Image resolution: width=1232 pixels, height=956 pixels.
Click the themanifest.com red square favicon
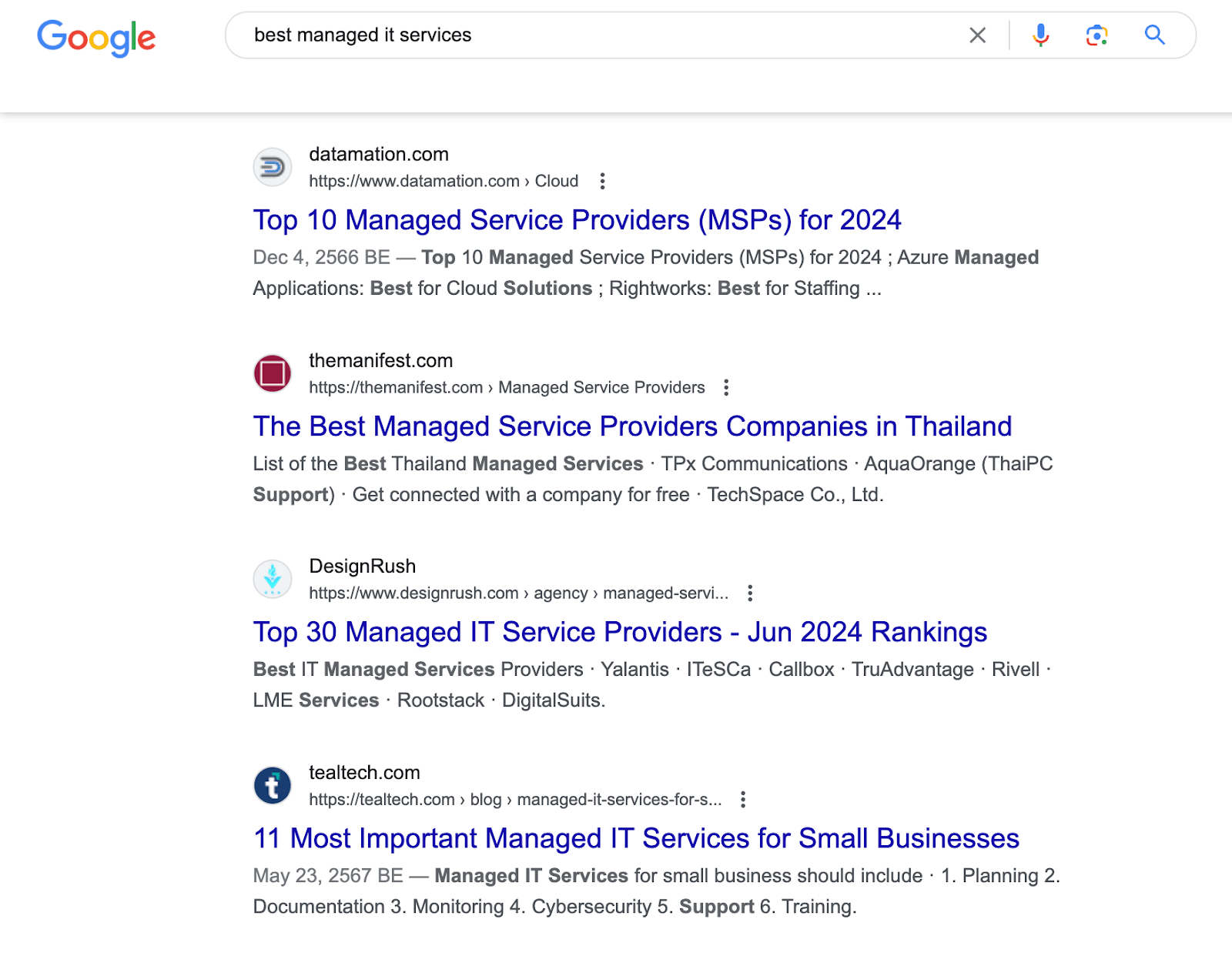point(273,373)
